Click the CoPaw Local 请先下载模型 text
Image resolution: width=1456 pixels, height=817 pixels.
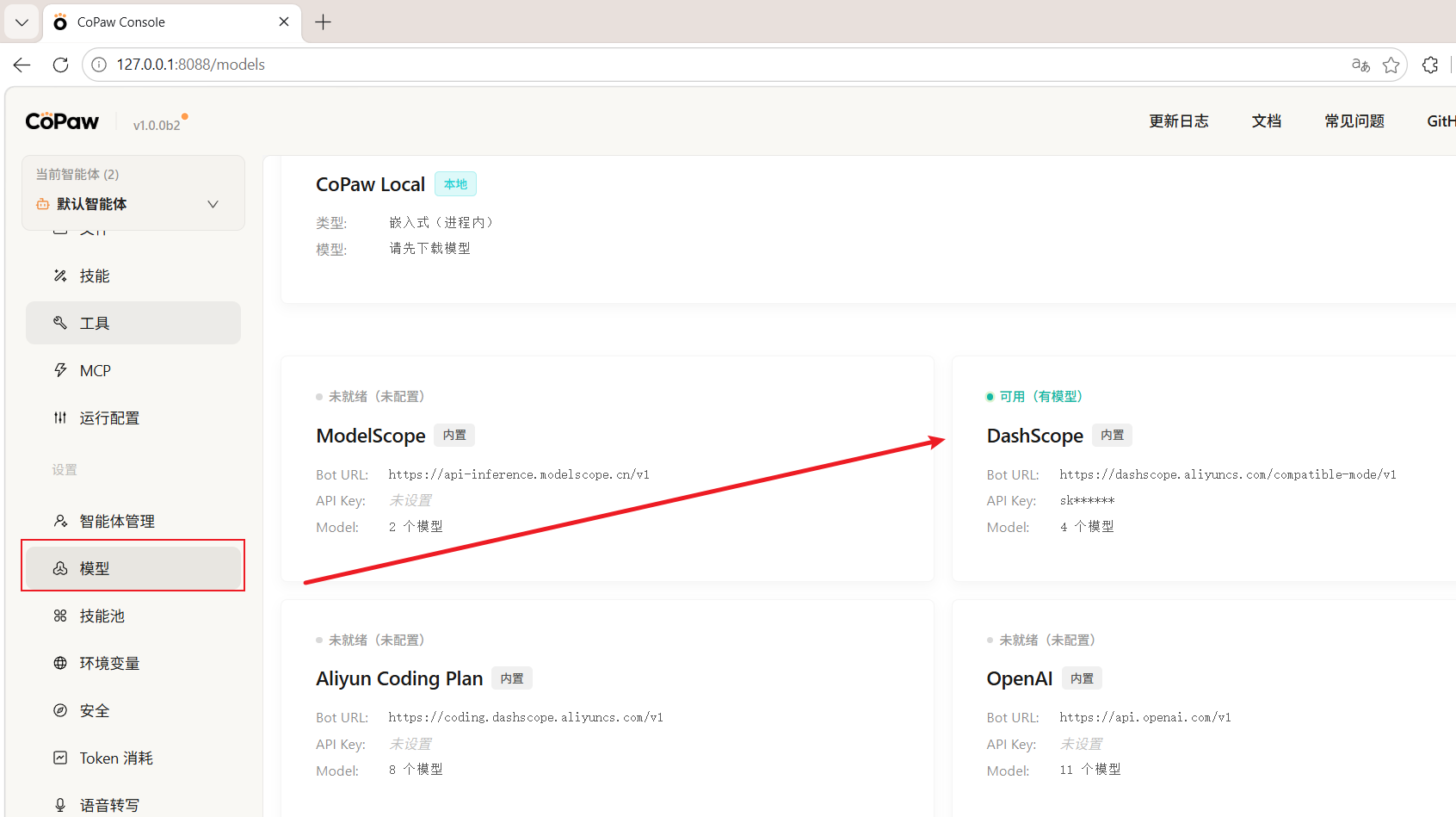429,249
